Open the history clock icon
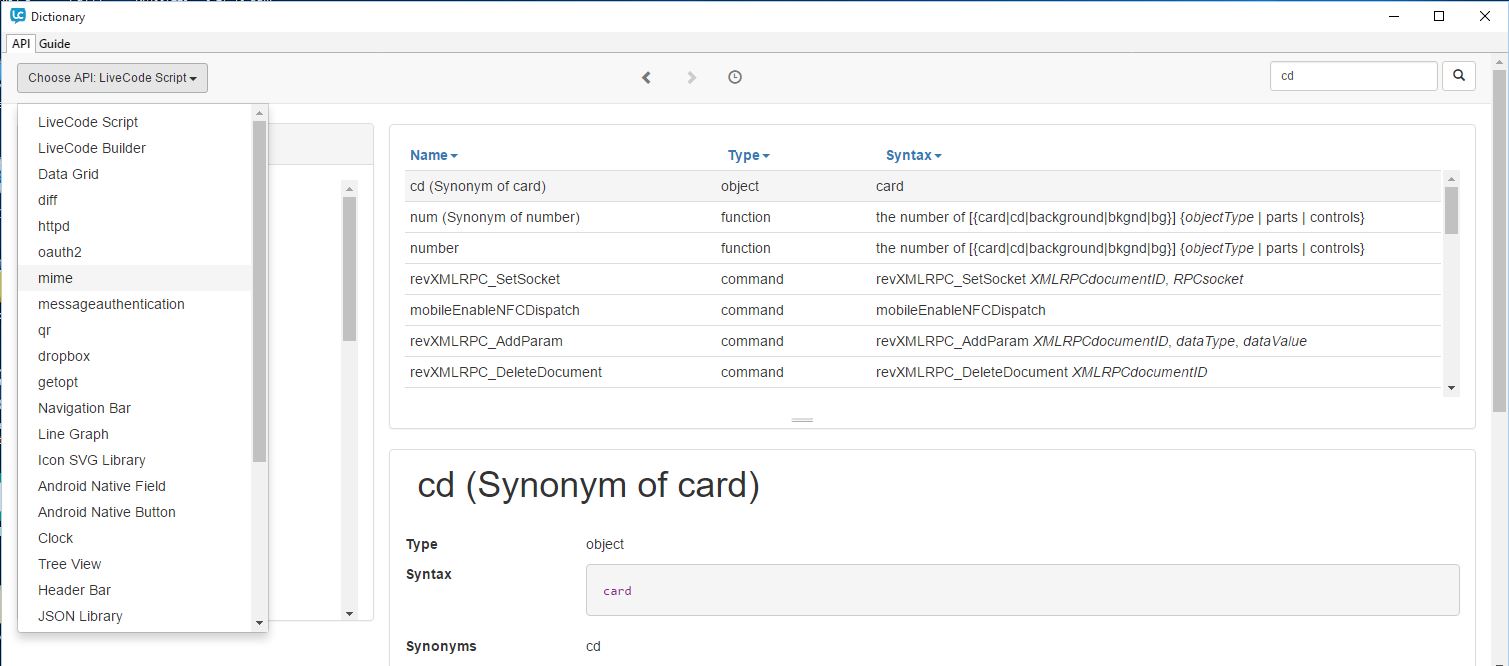The height and width of the screenshot is (666, 1509). click(x=735, y=77)
